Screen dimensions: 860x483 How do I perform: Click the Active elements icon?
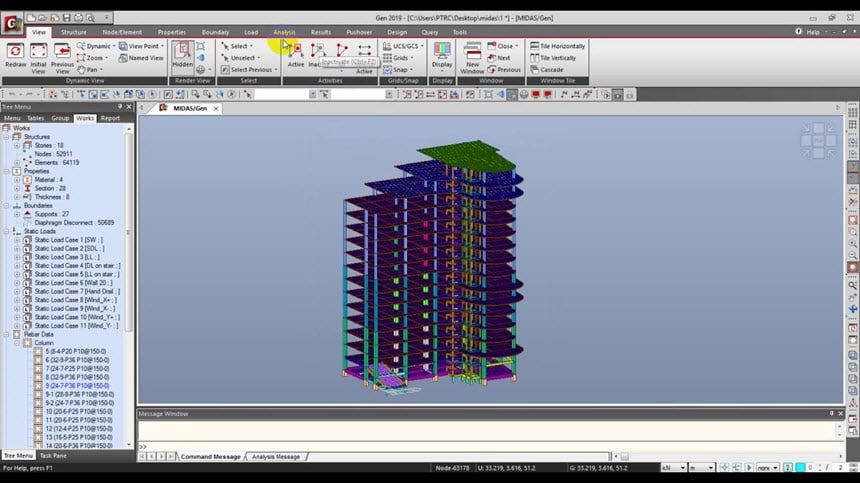(296, 54)
